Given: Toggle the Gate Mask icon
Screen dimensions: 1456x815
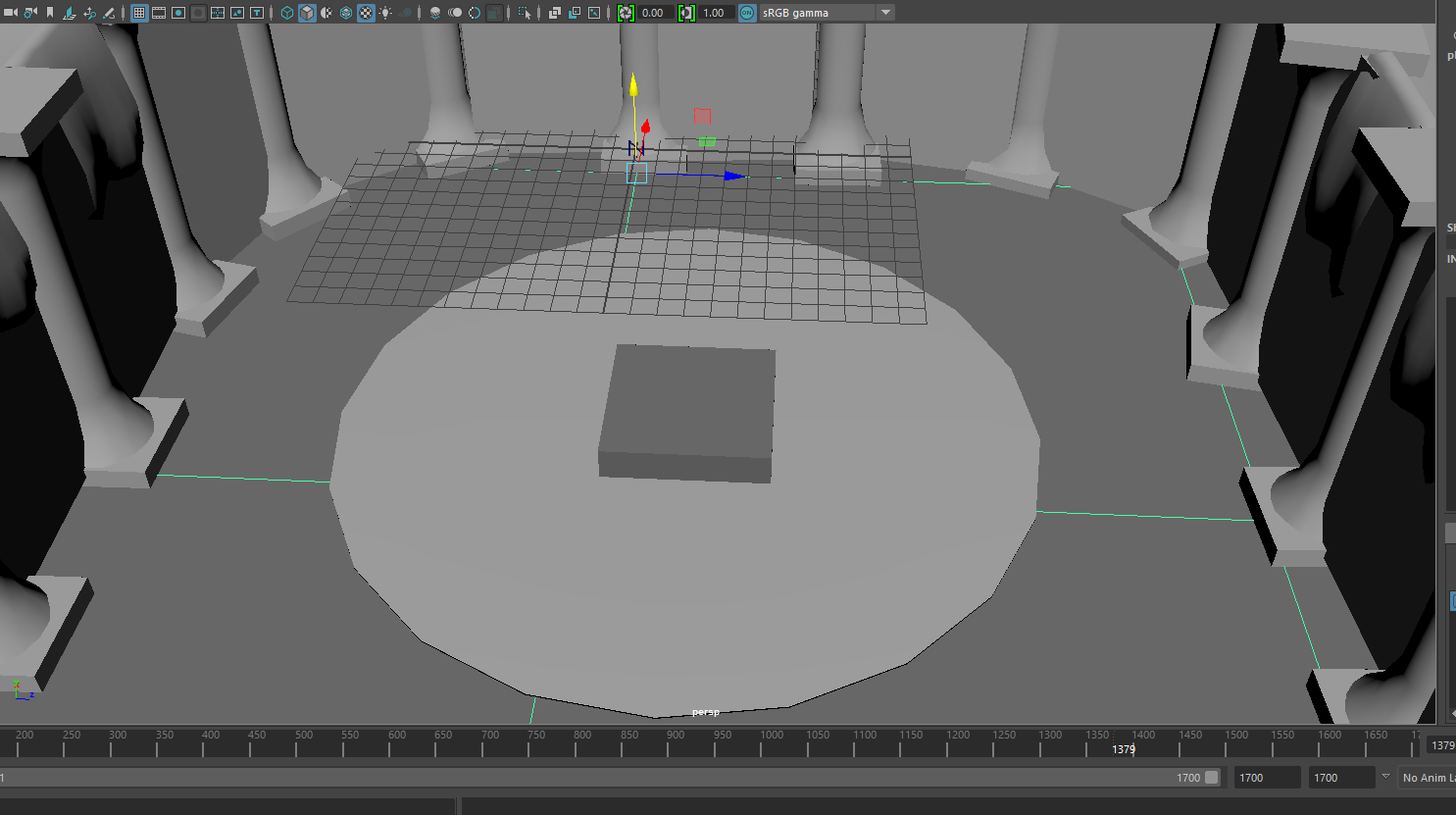Looking at the screenshot, I should 198,13.
